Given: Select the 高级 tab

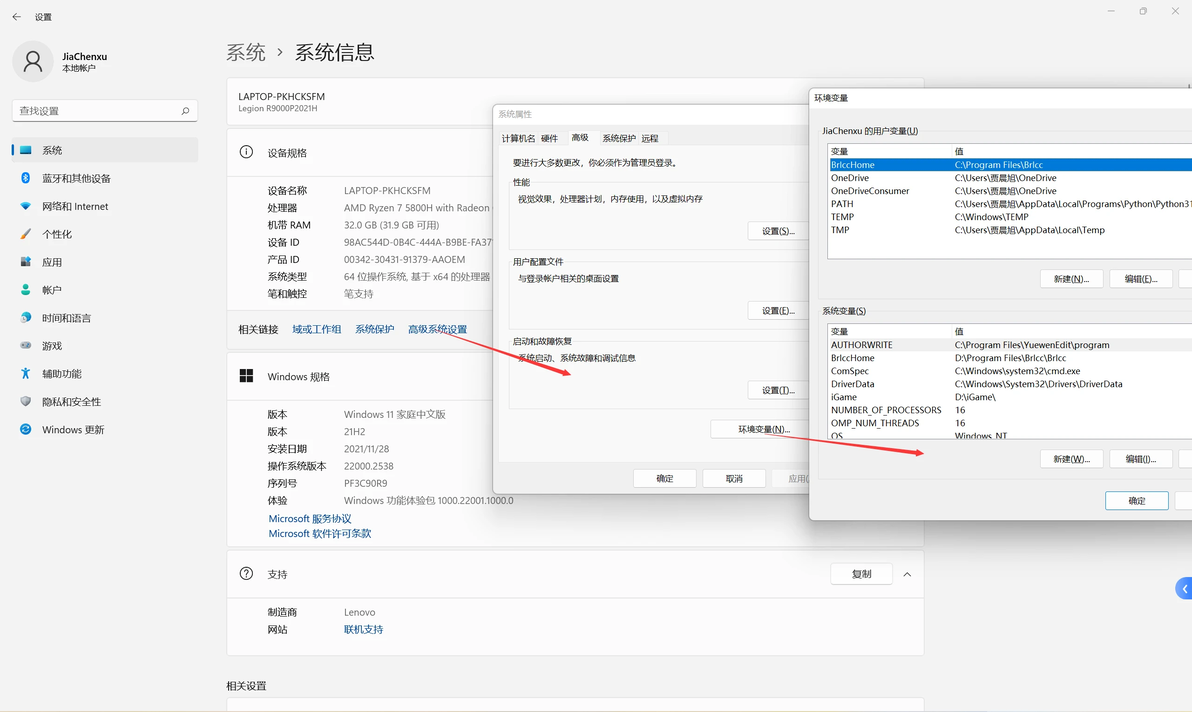Looking at the screenshot, I should coord(580,138).
